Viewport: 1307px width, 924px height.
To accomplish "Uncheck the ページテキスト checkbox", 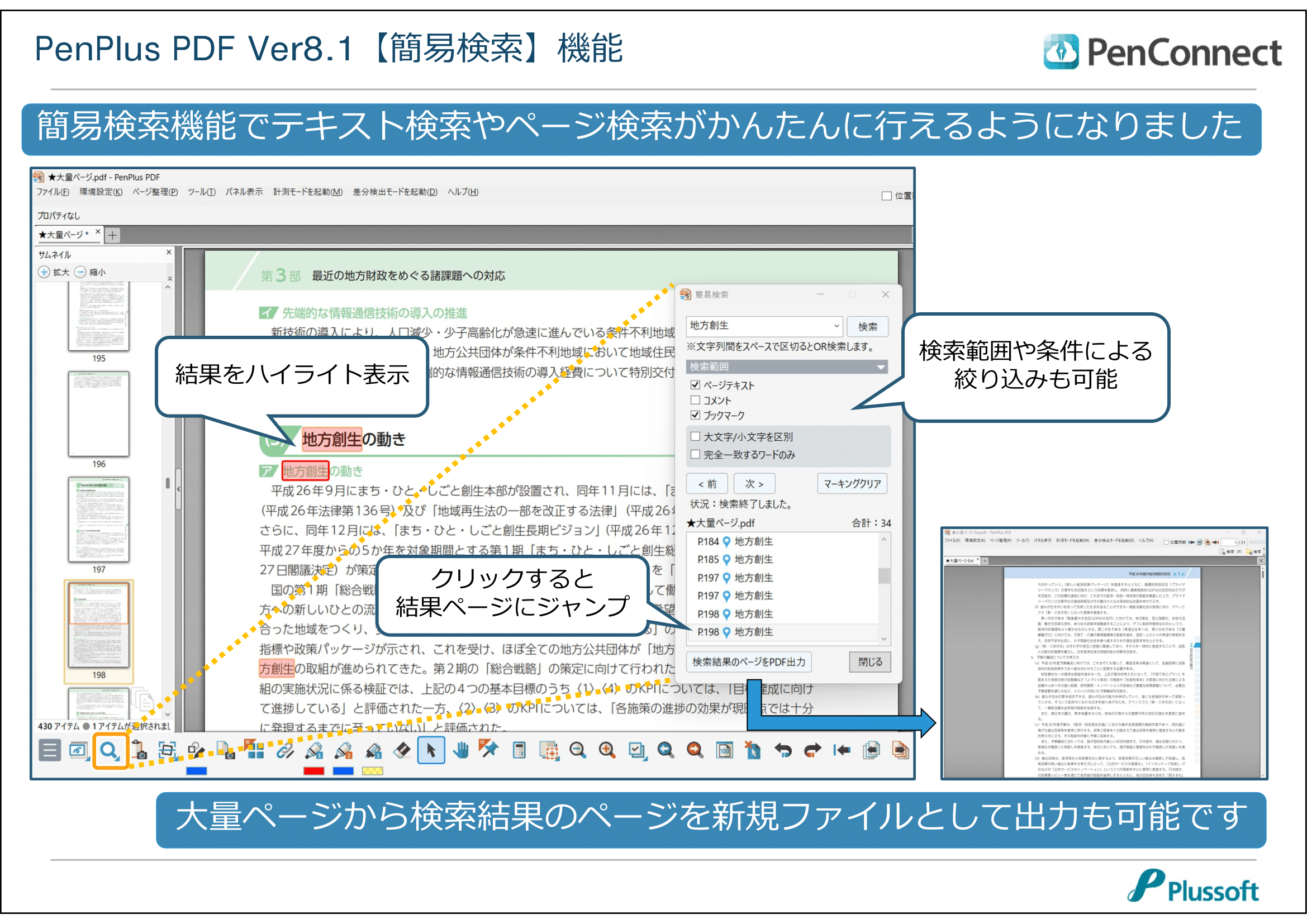I will click(695, 385).
